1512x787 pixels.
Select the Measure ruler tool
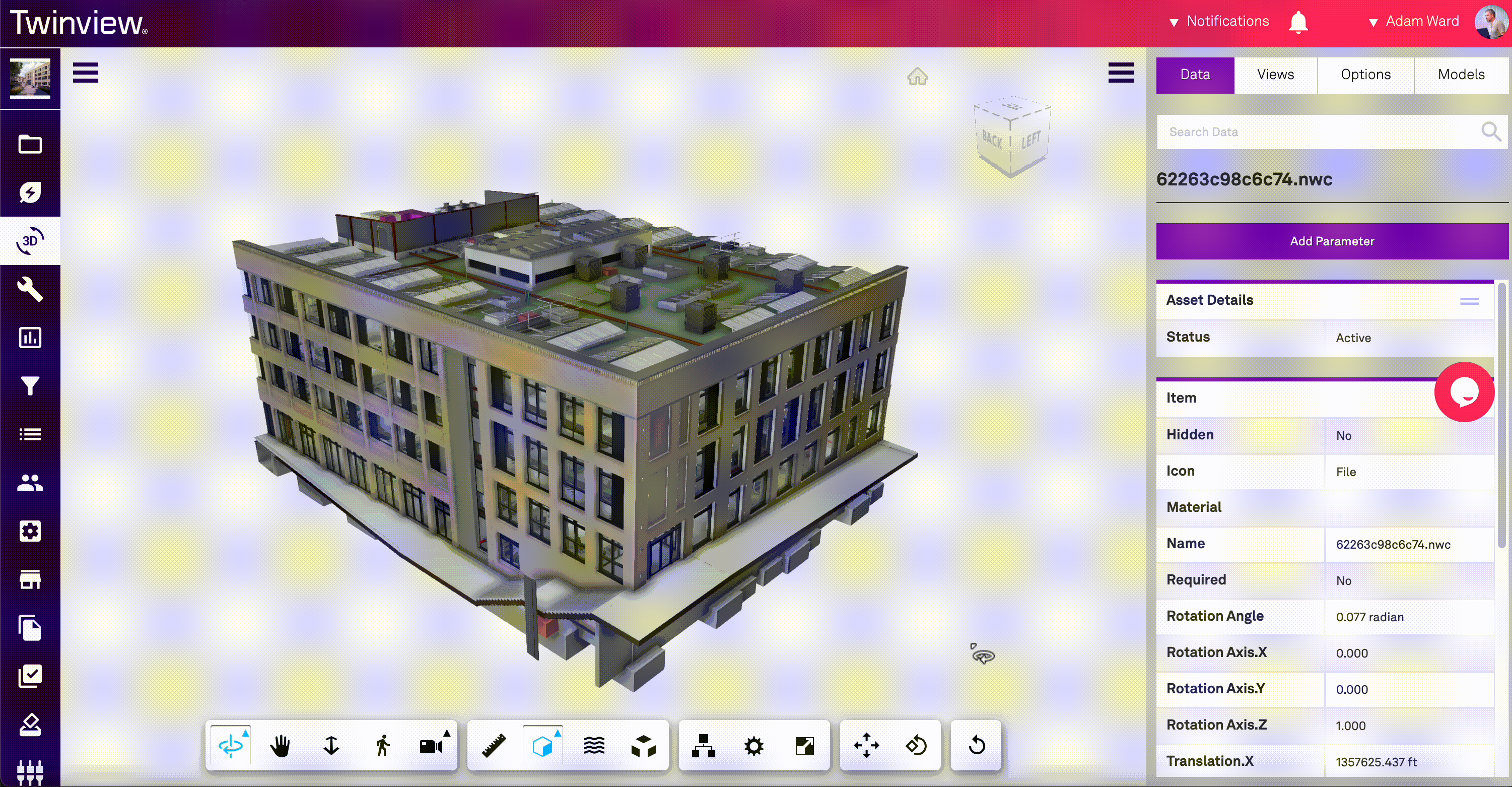(494, 746)
